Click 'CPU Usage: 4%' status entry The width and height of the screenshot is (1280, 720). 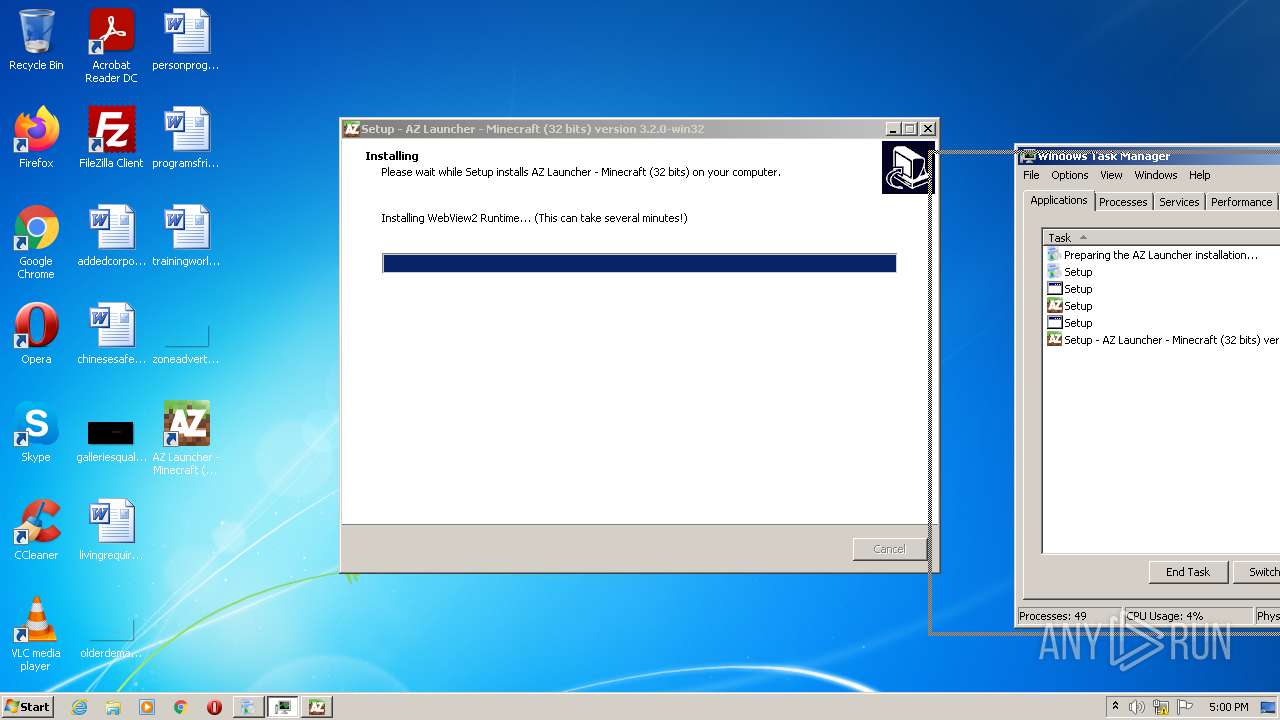(x=1188, y=616)
